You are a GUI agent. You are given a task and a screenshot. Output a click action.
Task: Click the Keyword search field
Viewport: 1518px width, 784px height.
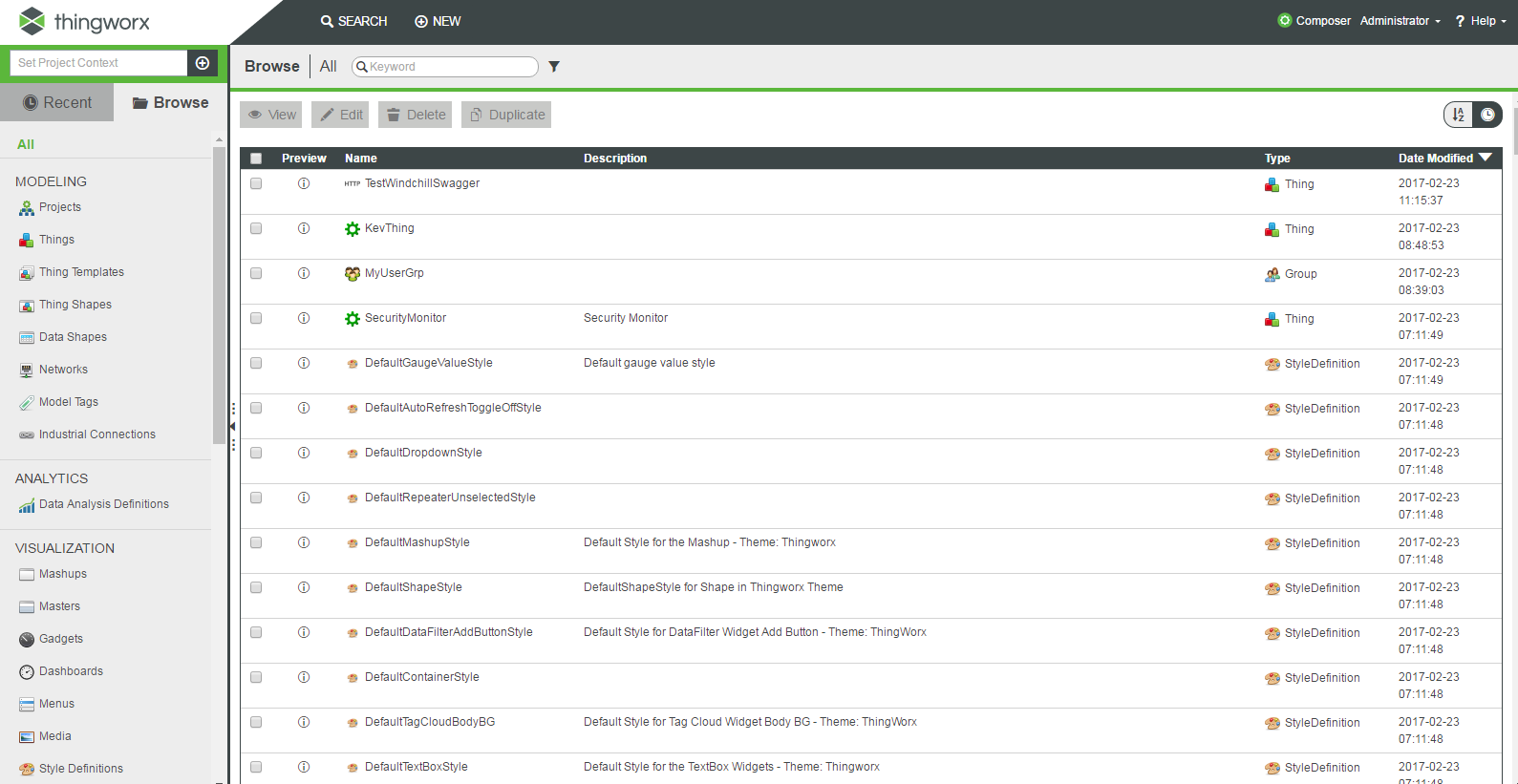coord(445,67)
